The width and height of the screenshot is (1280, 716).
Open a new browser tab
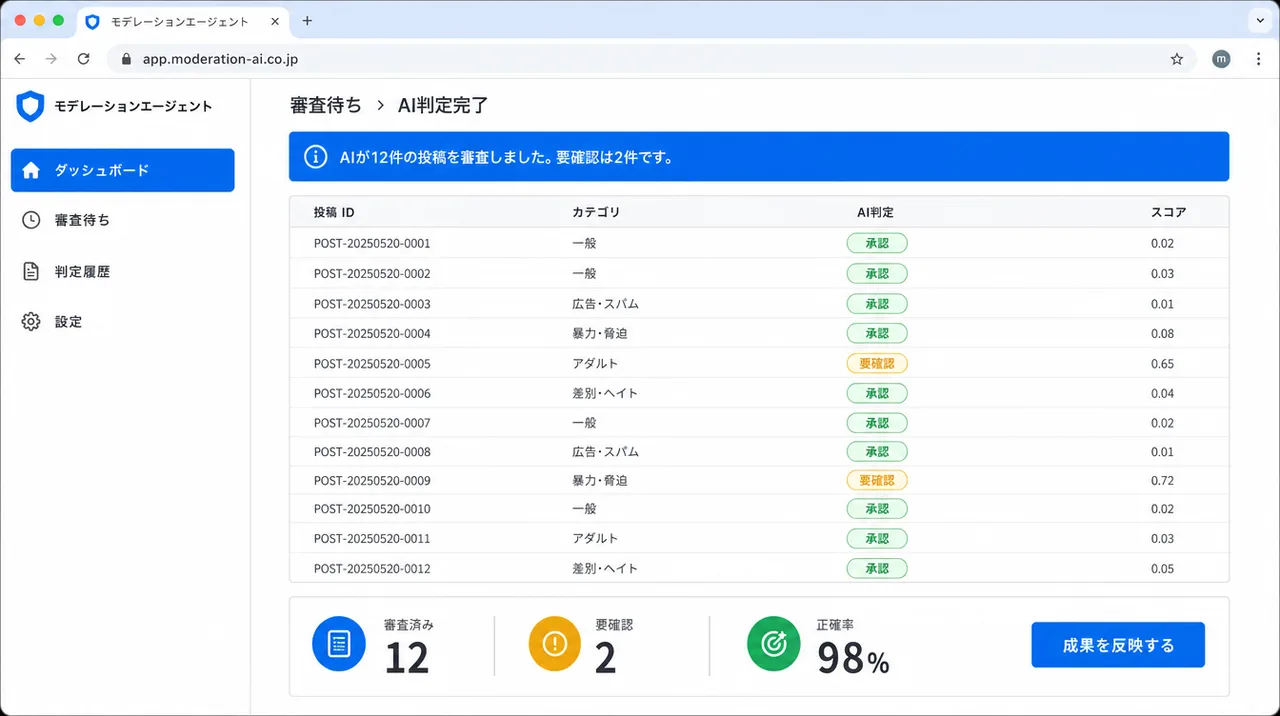tap(307, 21)
